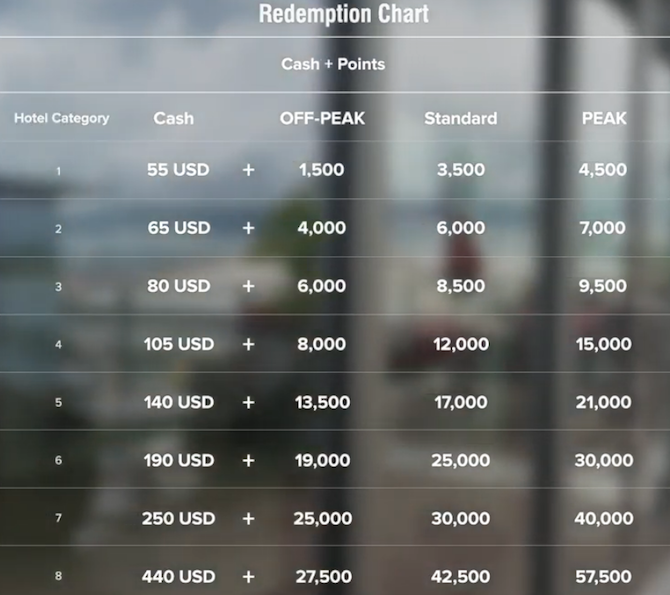Click the plus sign beside 440 USD
Screen dimensions: 670x595
[248, 577]
